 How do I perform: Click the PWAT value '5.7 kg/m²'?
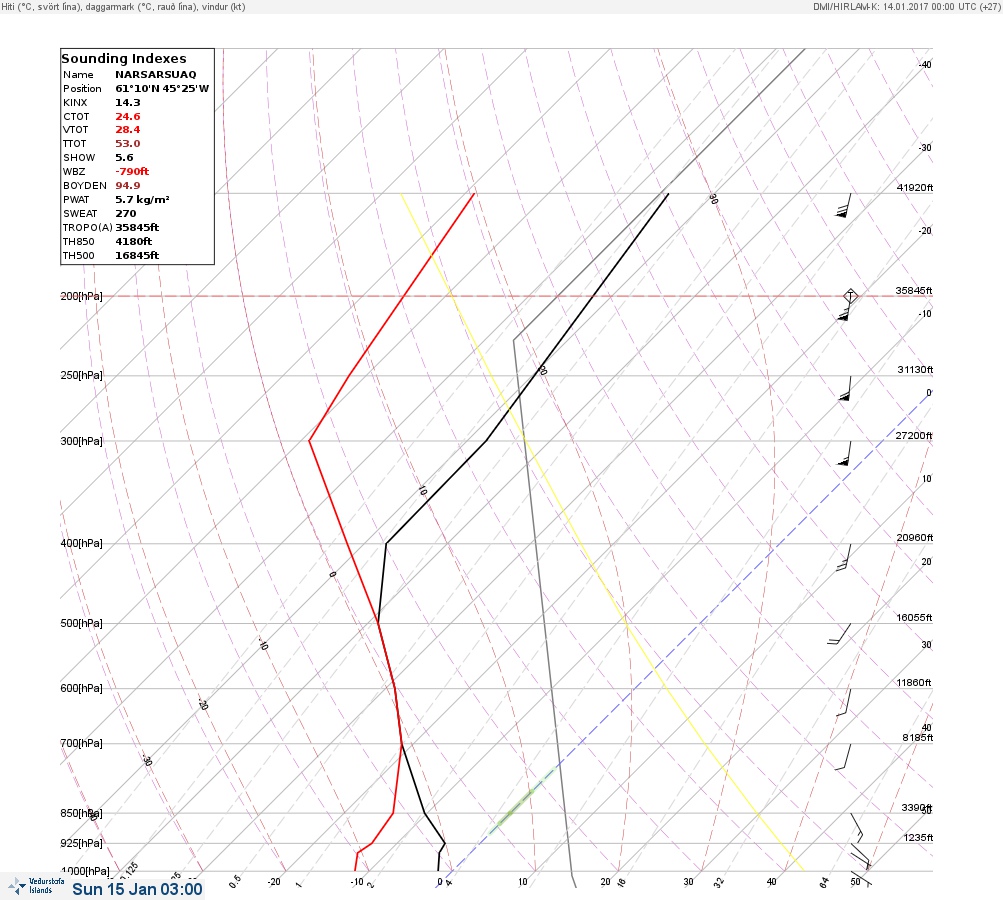[x=142, y=200]
